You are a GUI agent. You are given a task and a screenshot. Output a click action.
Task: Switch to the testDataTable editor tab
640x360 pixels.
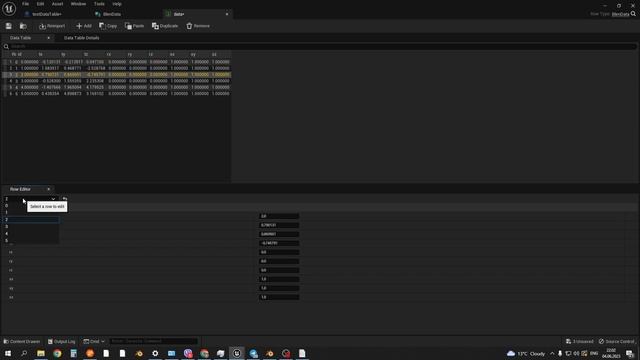[x=47, y=14]
